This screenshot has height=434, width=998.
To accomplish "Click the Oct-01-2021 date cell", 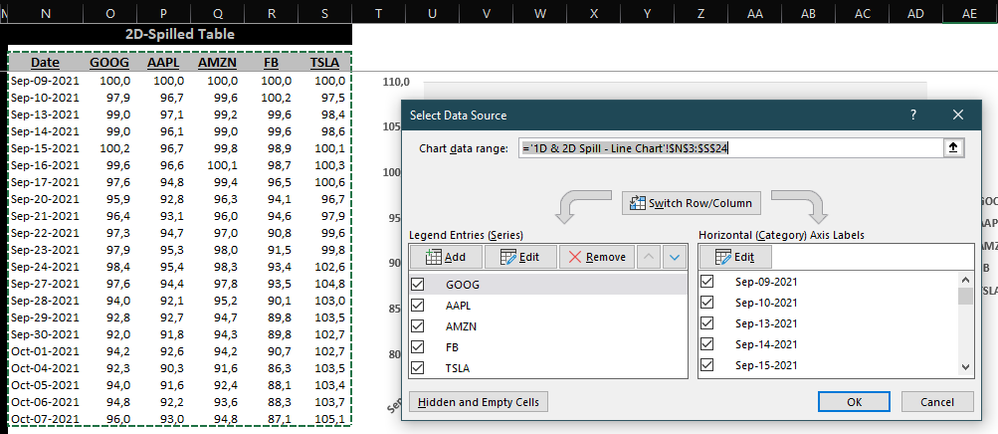I will 45,351.
